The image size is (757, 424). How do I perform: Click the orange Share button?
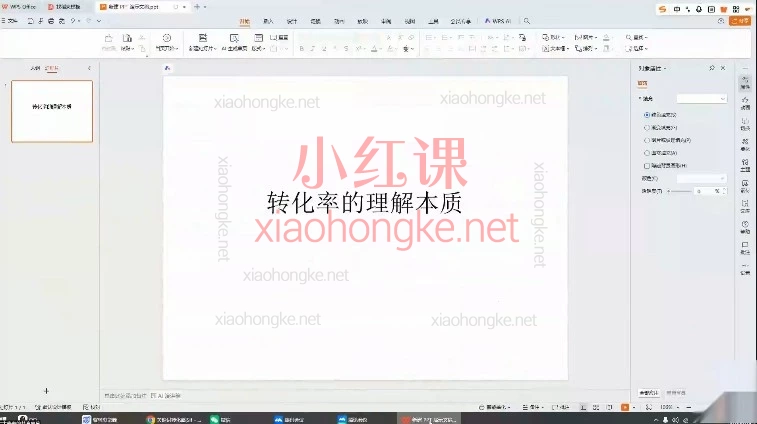click(740, 21)
